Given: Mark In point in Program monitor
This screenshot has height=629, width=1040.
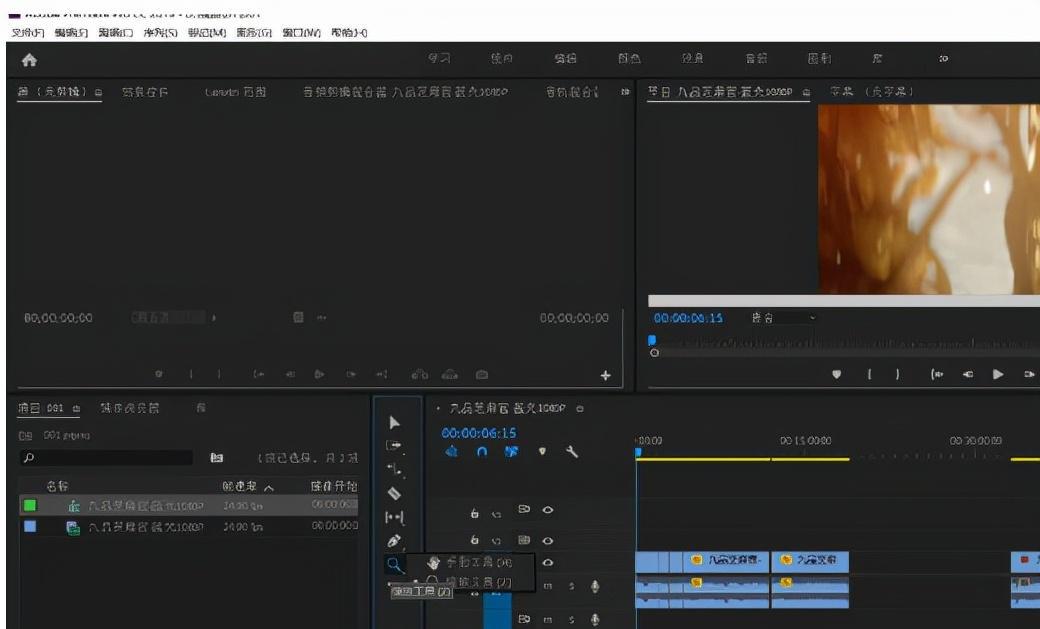Looking at the screenshot, I should click(x=869, y=374).
